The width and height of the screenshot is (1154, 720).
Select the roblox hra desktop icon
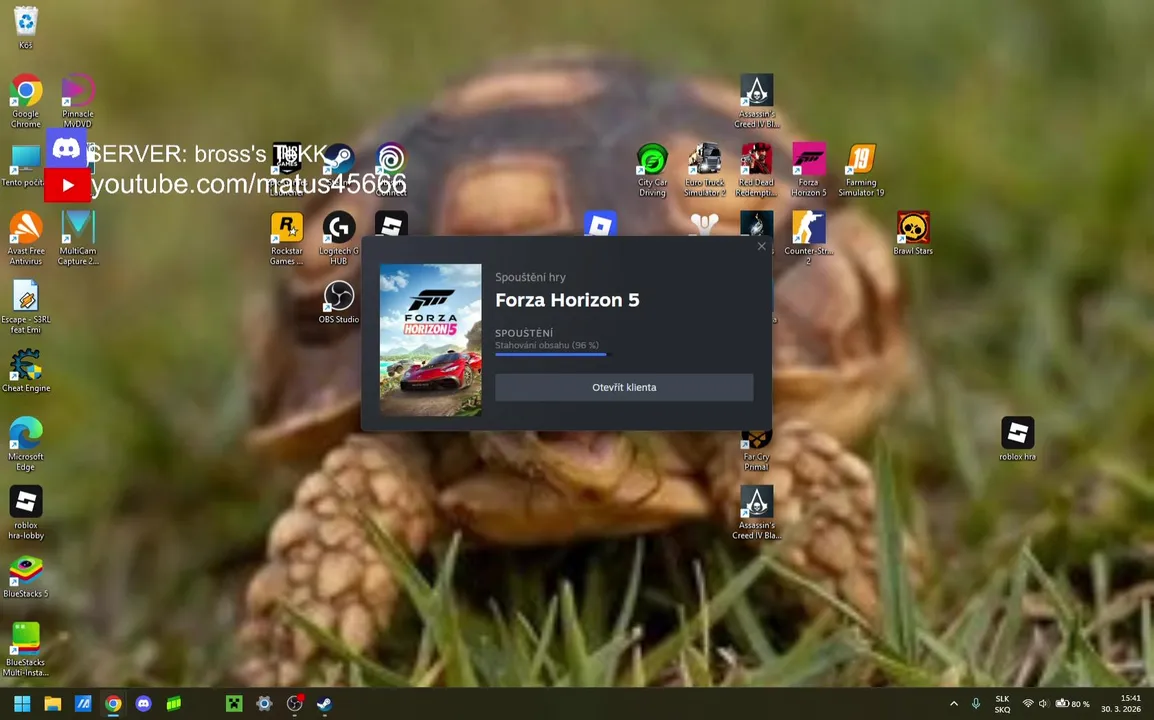[x=1018, y=439]
